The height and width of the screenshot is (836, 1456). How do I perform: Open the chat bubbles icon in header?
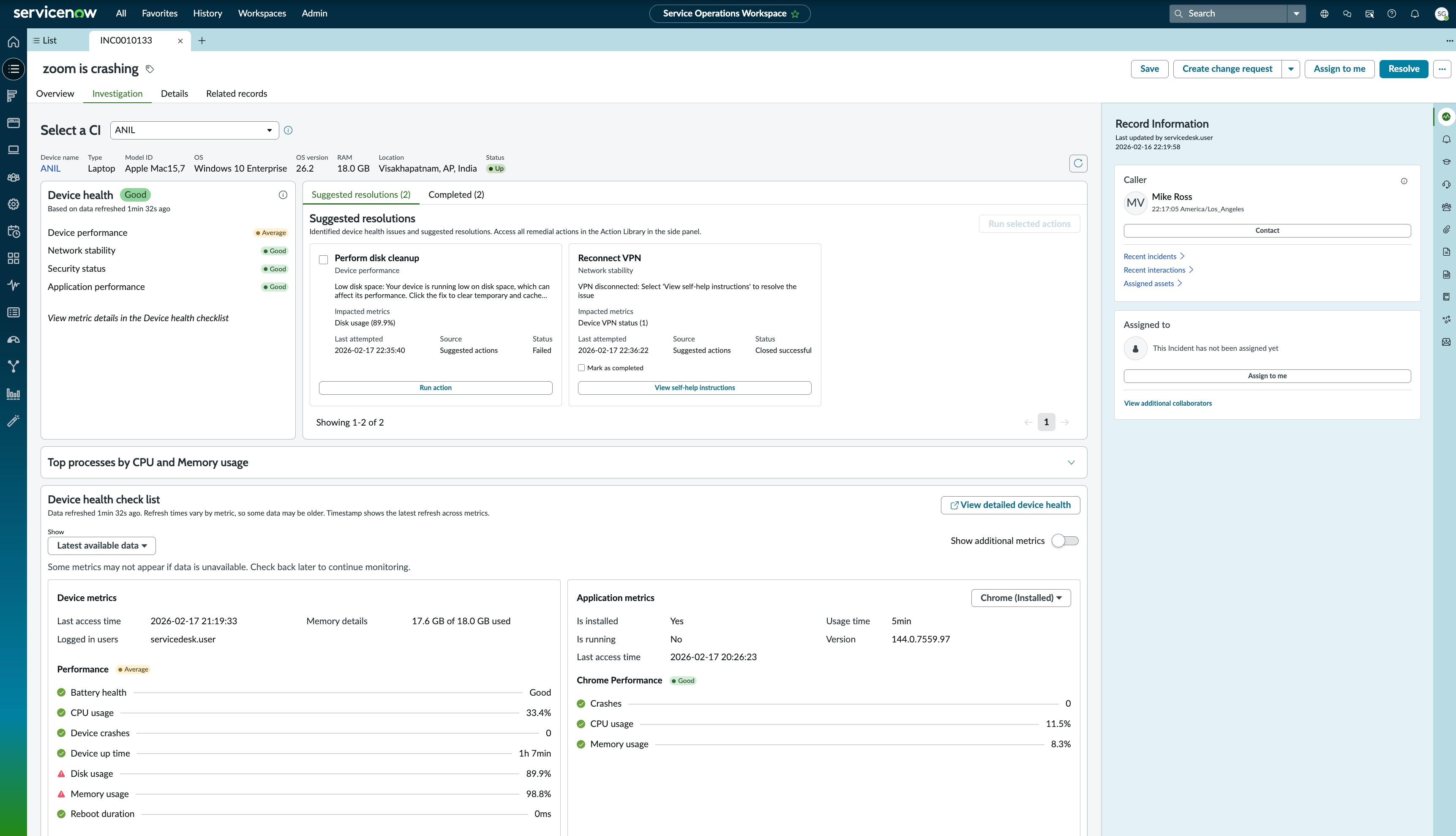(x=1347, y=14)
